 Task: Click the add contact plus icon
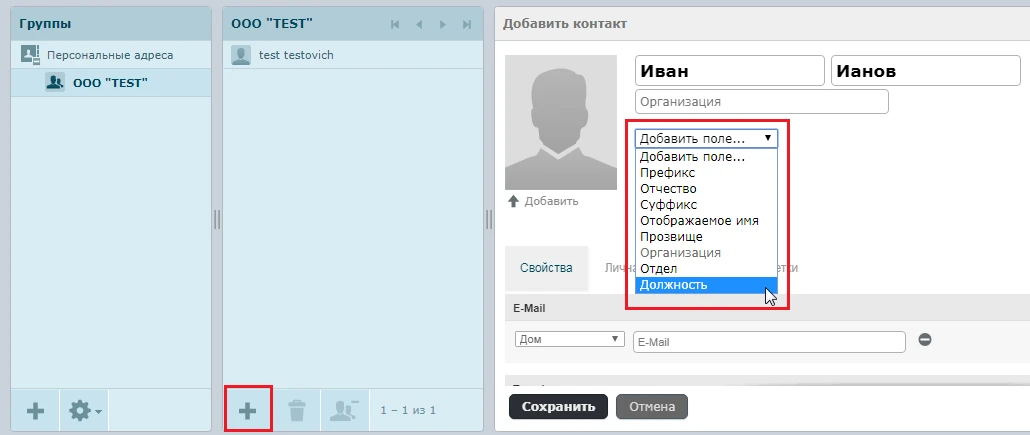click(x=247, y=410)
